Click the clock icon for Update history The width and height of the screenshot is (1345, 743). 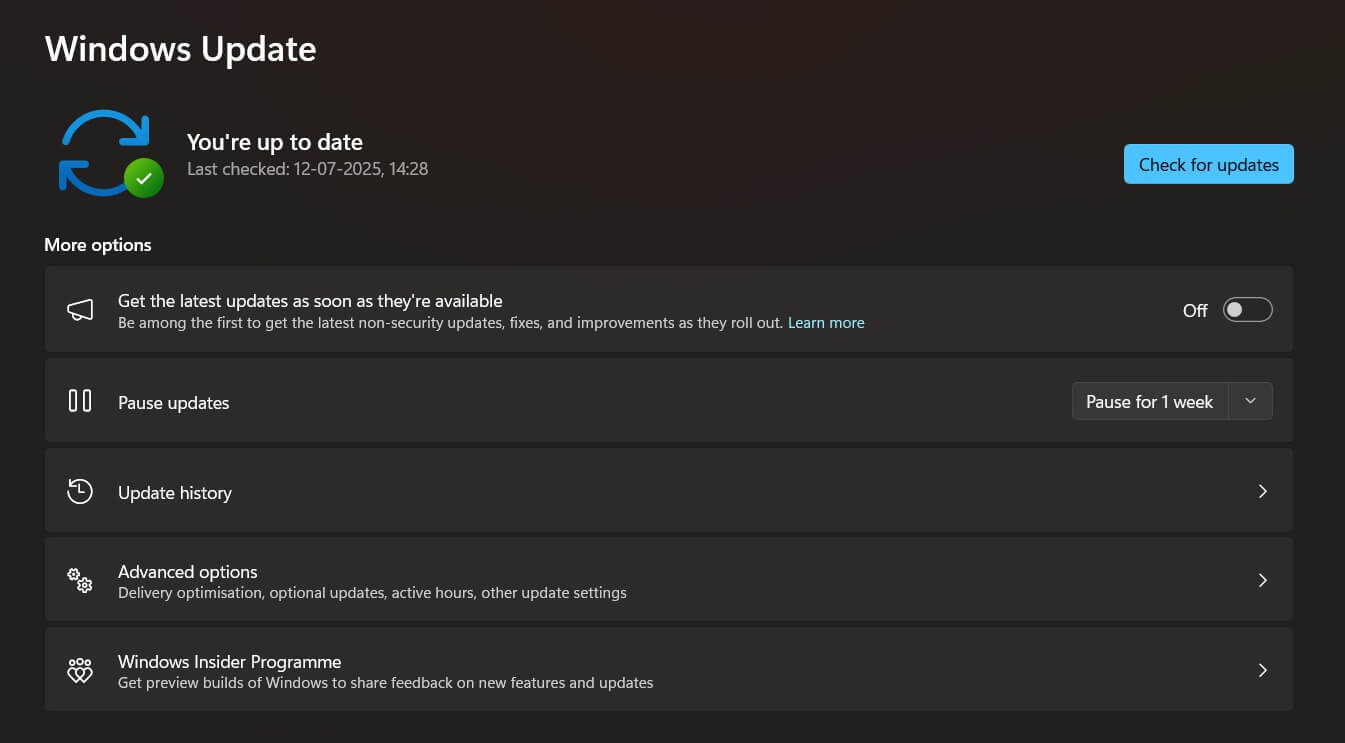80,491
